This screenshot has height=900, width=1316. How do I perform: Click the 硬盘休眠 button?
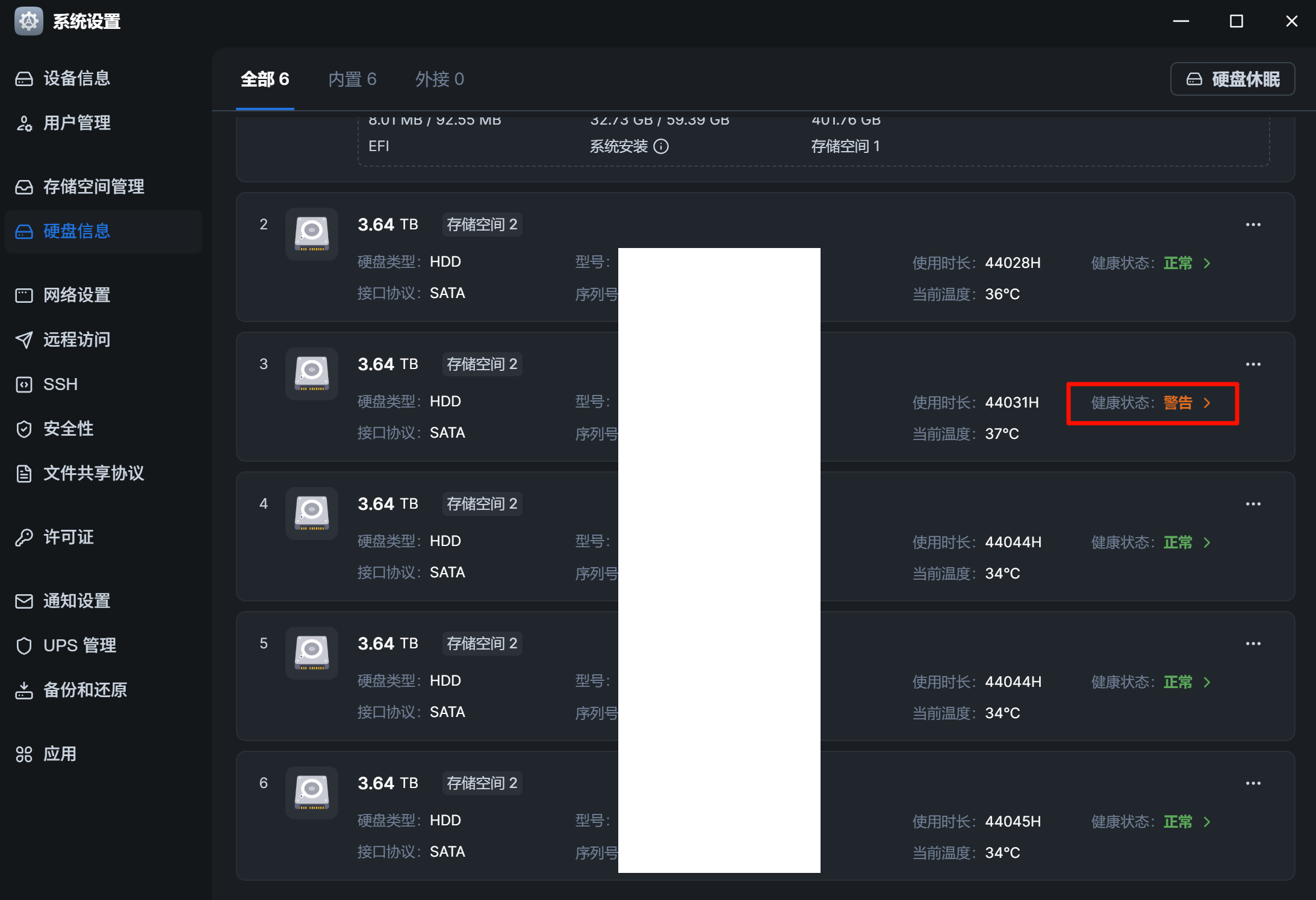(1232, 79)
